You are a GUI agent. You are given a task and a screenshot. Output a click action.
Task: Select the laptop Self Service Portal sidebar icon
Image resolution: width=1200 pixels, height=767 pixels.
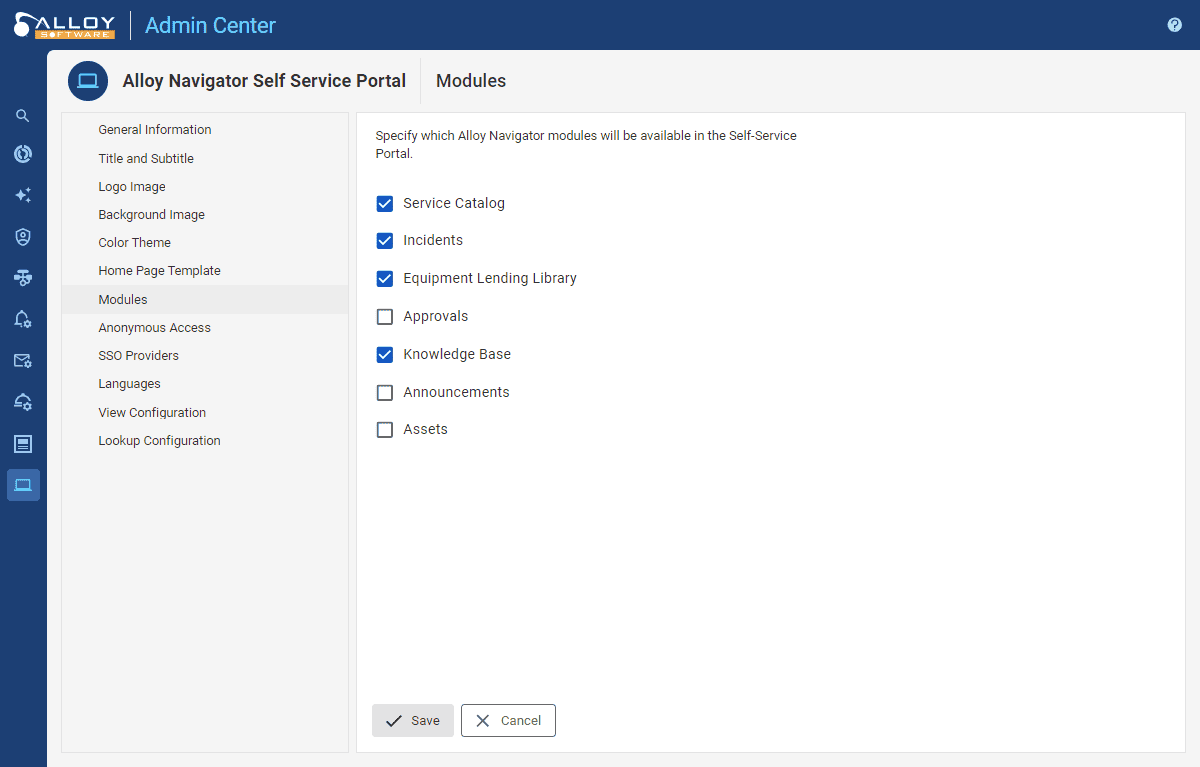pyautogui.click(x=23, y=485)
